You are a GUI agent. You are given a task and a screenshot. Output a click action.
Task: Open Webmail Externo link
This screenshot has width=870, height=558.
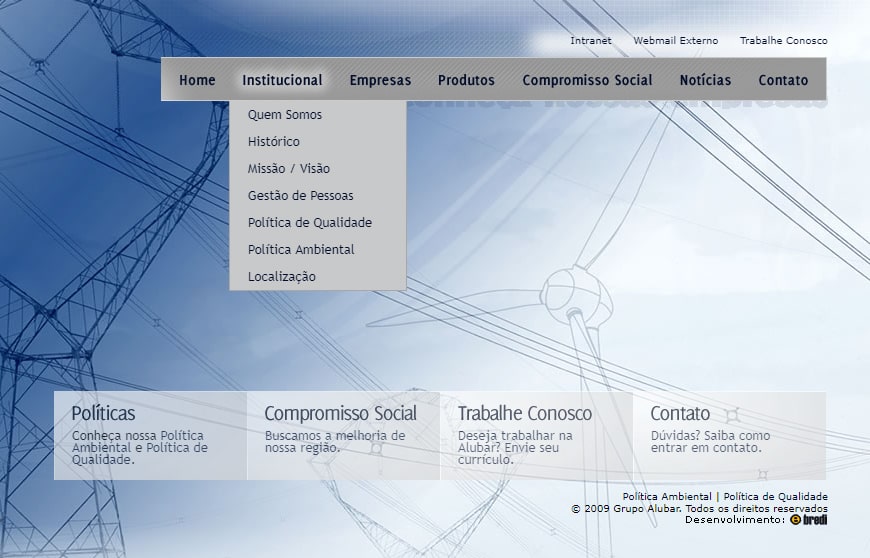pos(676,40)
